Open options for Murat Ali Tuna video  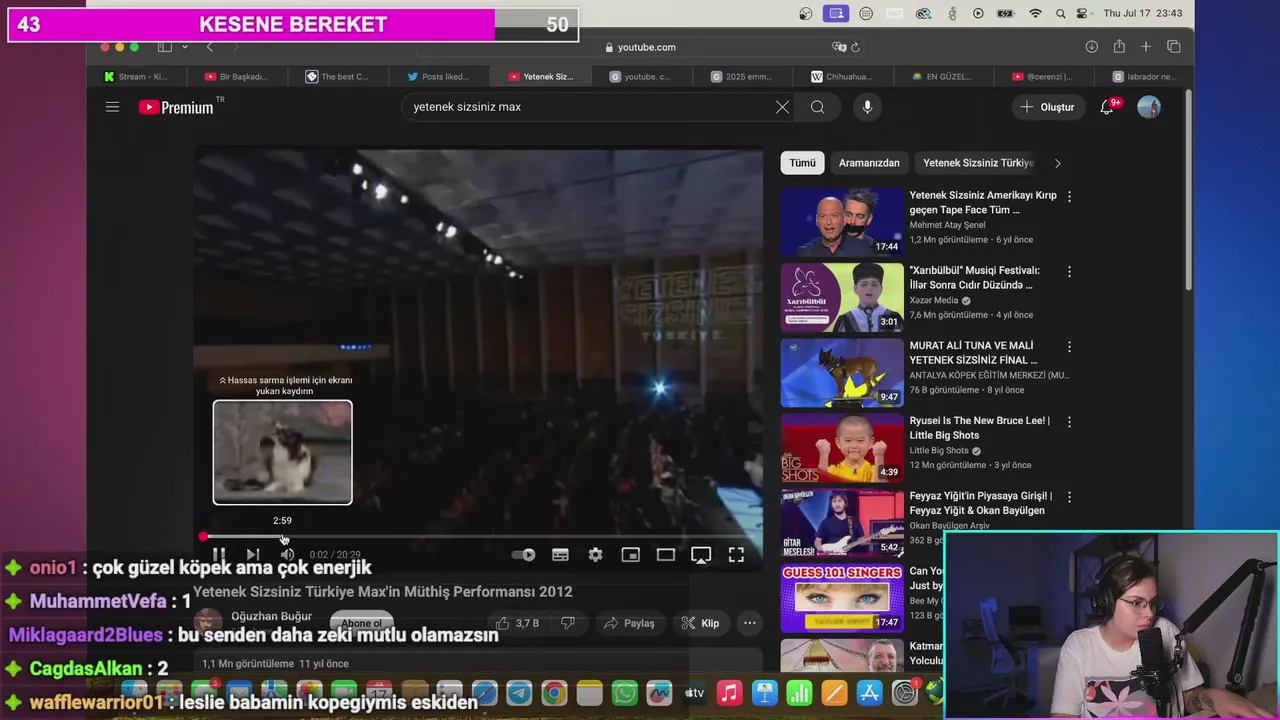click(x=1069, y=347)
